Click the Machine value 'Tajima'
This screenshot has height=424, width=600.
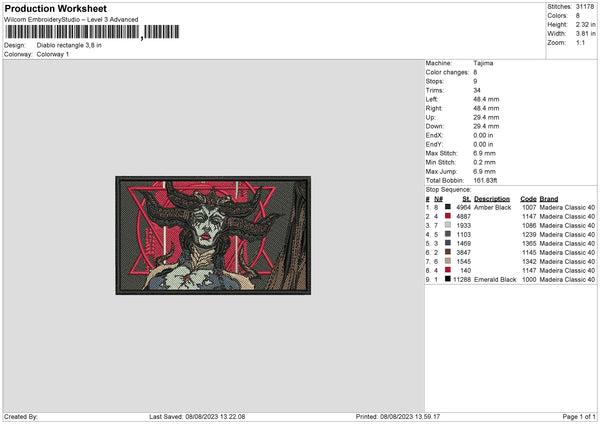(x=483, y=63)
